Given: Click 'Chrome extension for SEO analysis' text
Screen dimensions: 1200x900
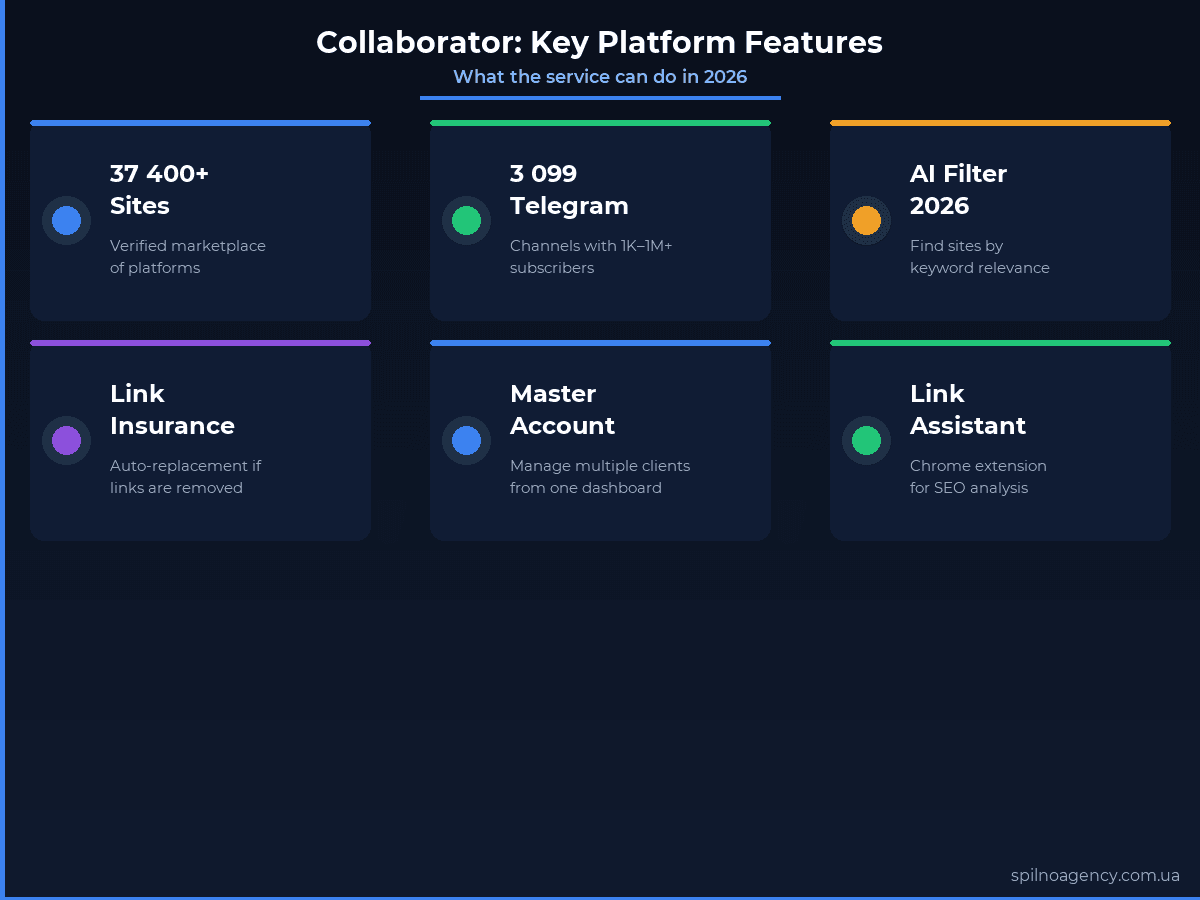Looking at the screenshot, I should (978, 477).
